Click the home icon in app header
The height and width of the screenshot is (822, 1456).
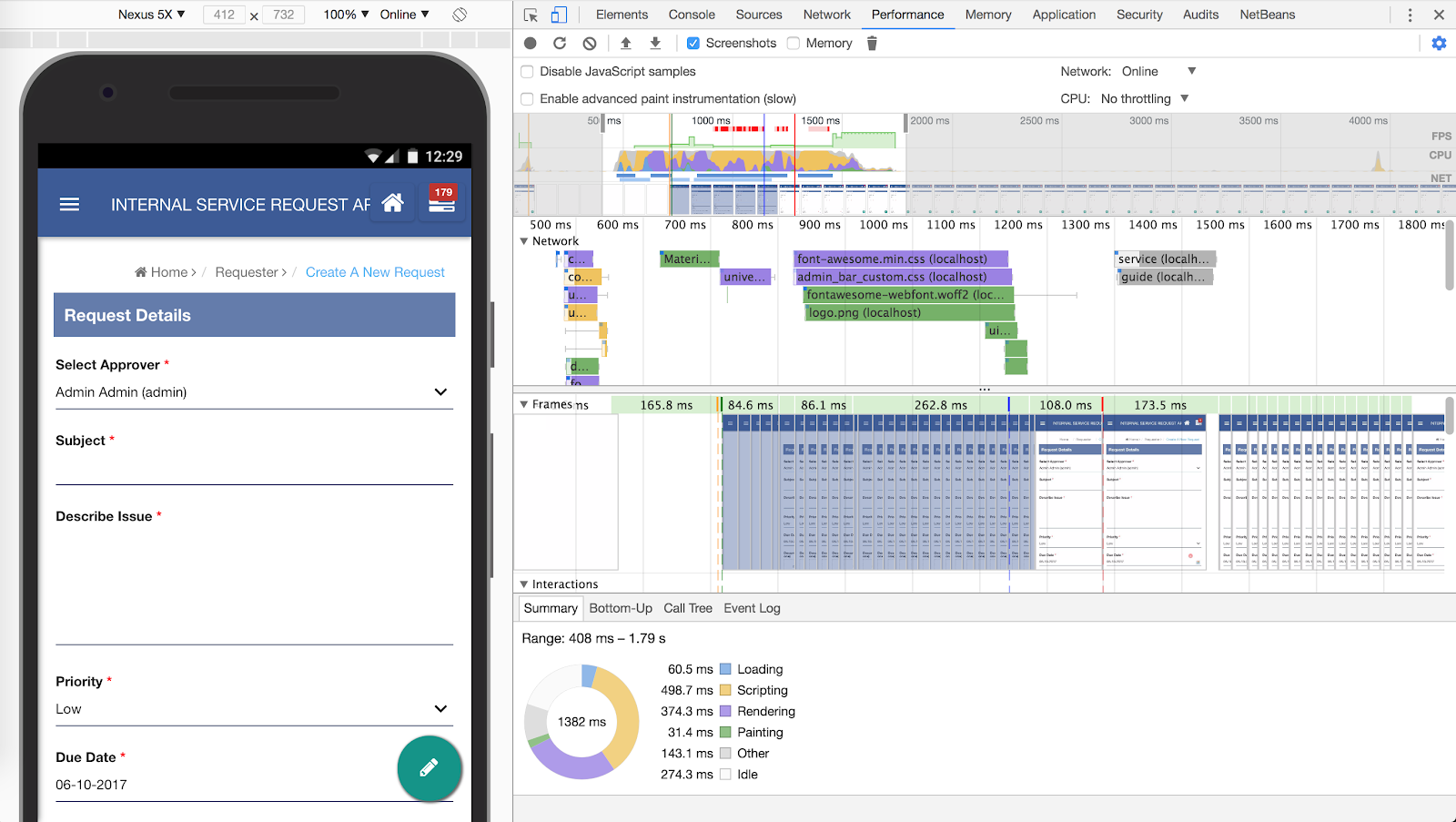coord(392,202)
